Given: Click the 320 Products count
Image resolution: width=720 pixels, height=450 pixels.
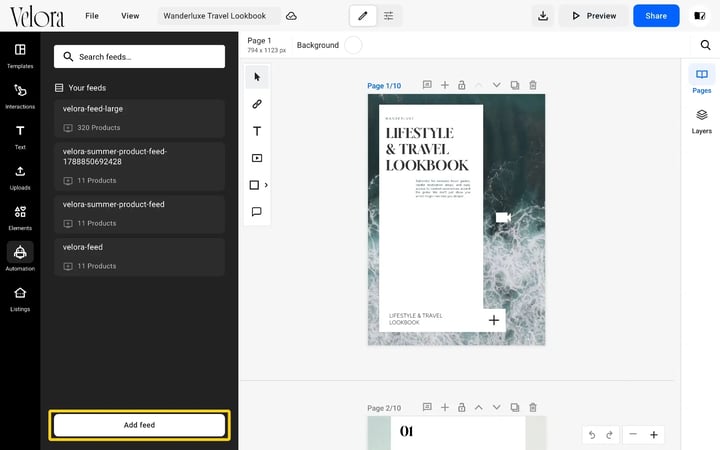Looking at the screenshot, I should point(98,128).
